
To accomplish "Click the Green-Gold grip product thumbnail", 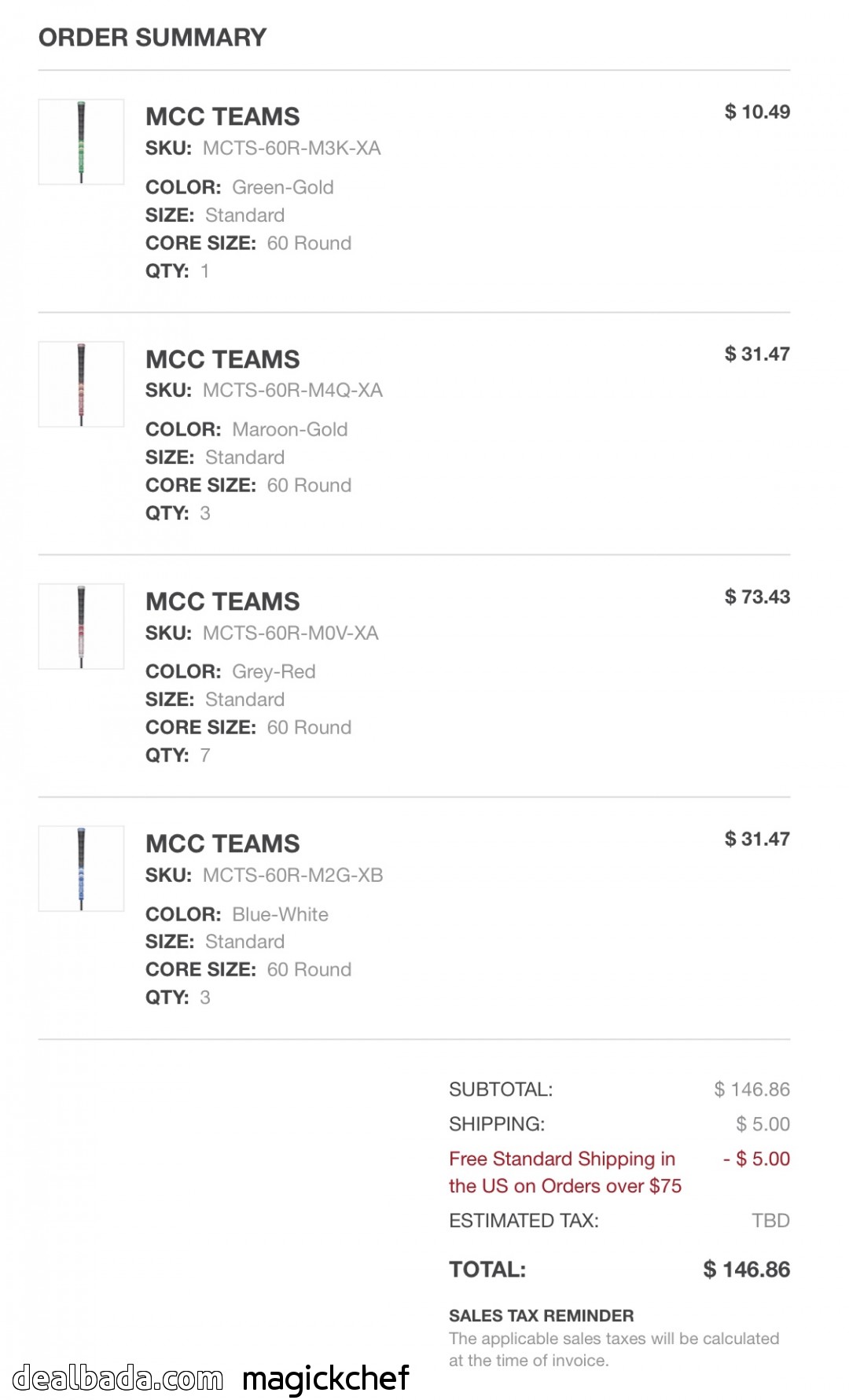I will (81, 141).
